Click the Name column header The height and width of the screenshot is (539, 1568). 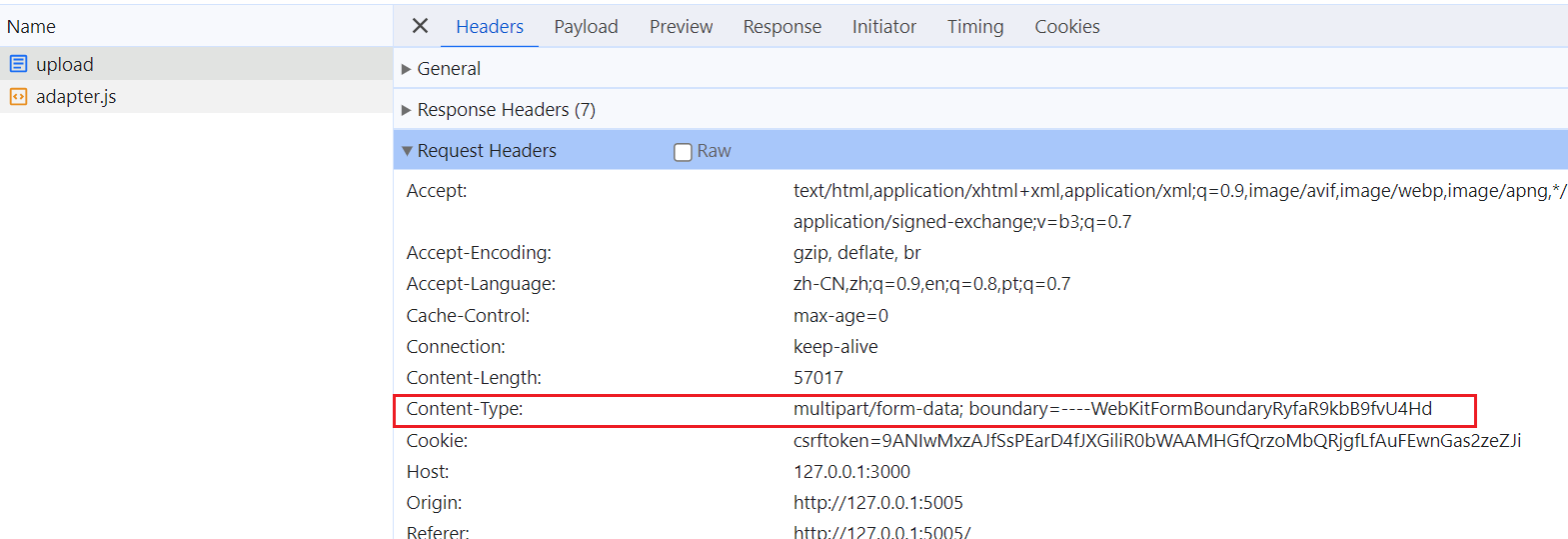[x=31, y=27]
